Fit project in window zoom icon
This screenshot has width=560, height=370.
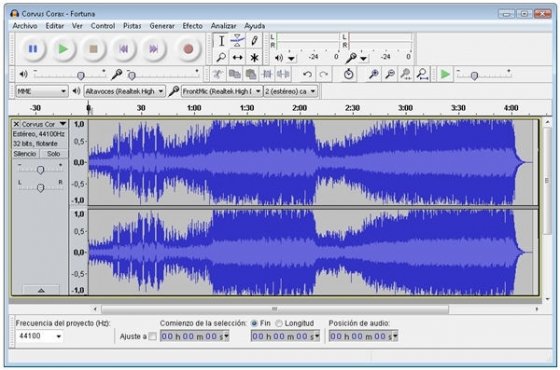tap(422, 74)
